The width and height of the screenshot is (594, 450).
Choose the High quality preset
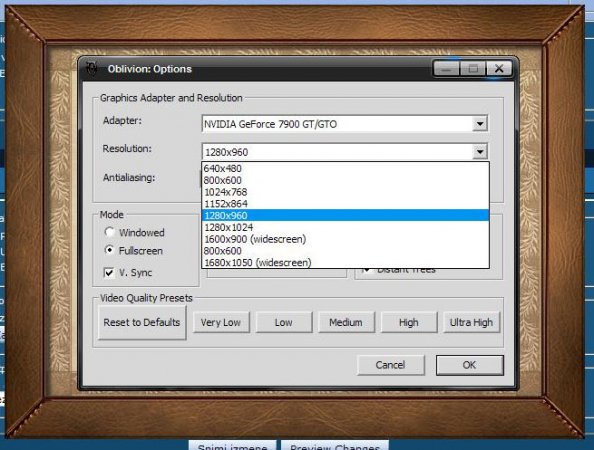(x=409, y=322)
